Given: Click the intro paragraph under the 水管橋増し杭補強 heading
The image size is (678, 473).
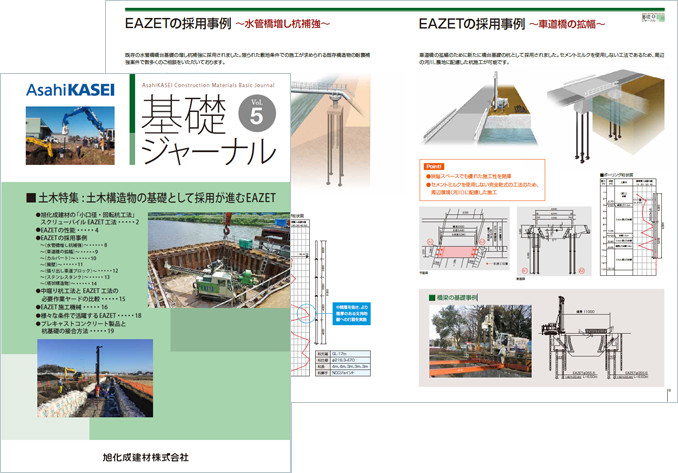Looking at the screenshot, I should (x=247, y=59).
